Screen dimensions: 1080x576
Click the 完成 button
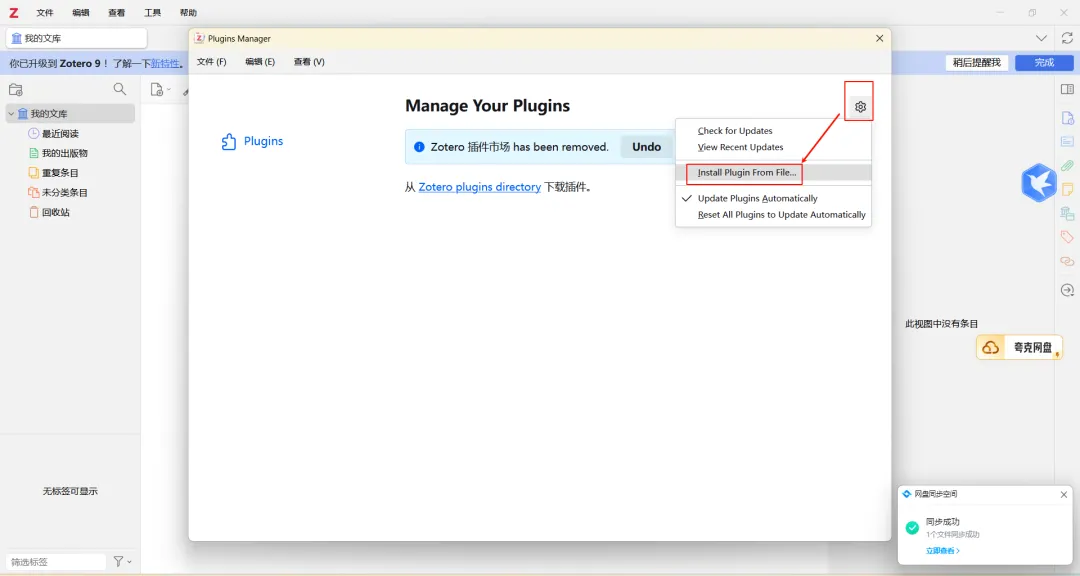click(1044, 63)
